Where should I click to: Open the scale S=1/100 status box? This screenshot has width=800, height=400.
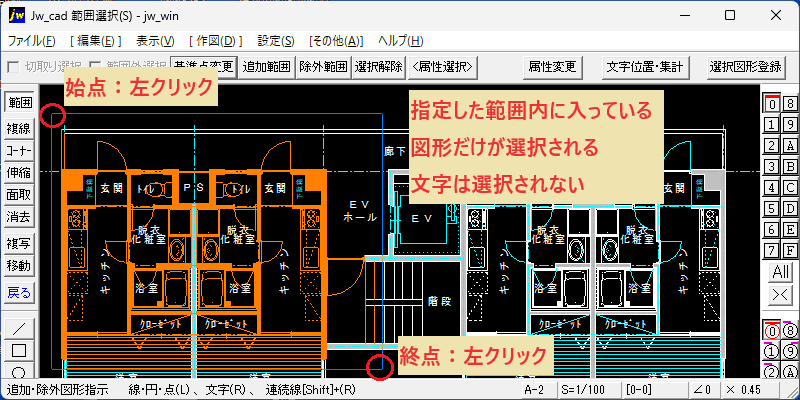coord(589,390)
